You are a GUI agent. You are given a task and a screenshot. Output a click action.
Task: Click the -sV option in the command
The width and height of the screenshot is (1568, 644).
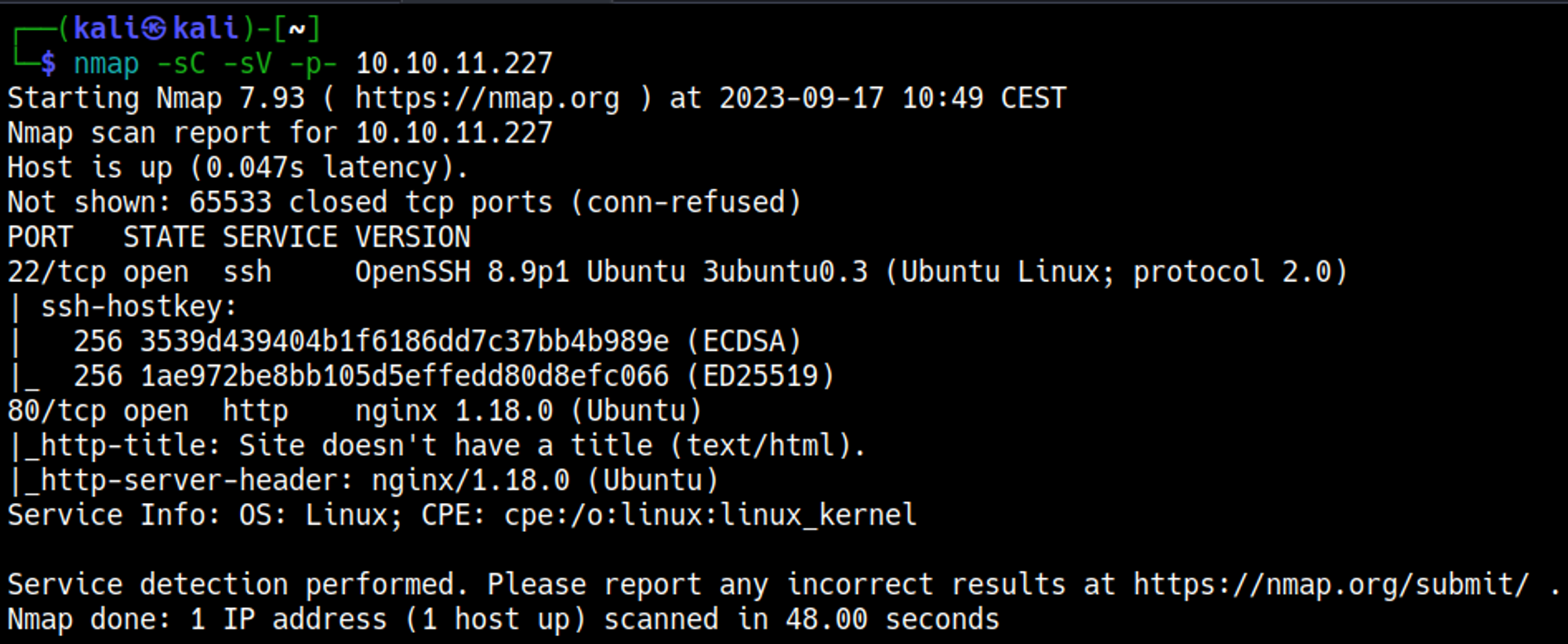pos(248,63)
